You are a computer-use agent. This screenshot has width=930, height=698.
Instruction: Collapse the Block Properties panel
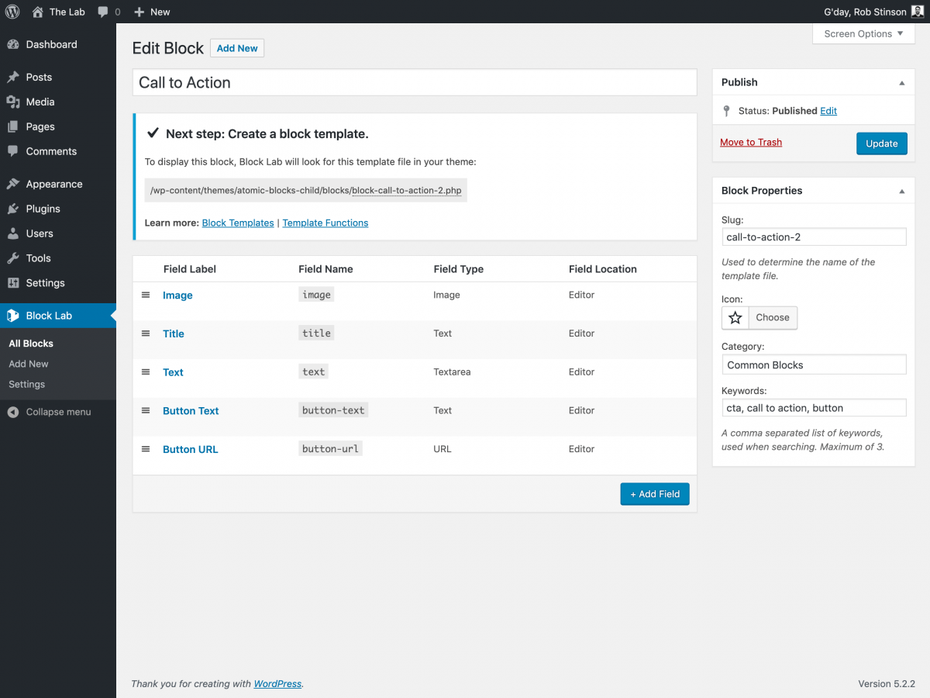pyautogui.click(x=902, y=191)
